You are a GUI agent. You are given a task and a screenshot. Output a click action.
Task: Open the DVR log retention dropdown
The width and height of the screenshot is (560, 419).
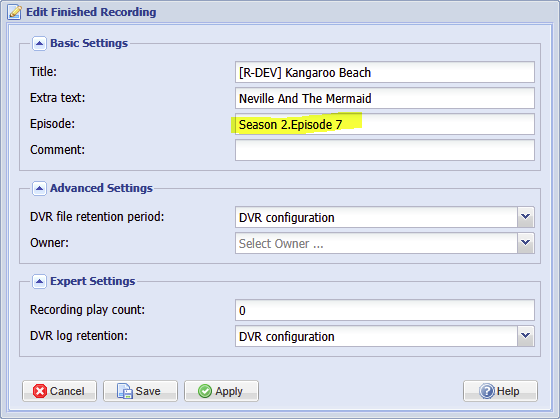click(526, 336)
